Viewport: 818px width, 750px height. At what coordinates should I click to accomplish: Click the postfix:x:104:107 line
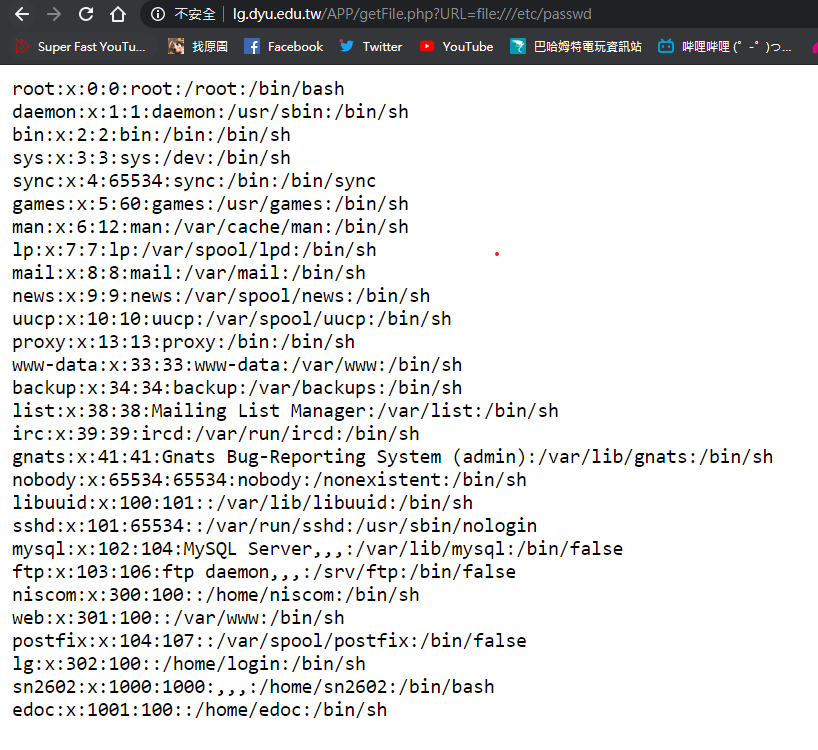[x=269, y=641]
